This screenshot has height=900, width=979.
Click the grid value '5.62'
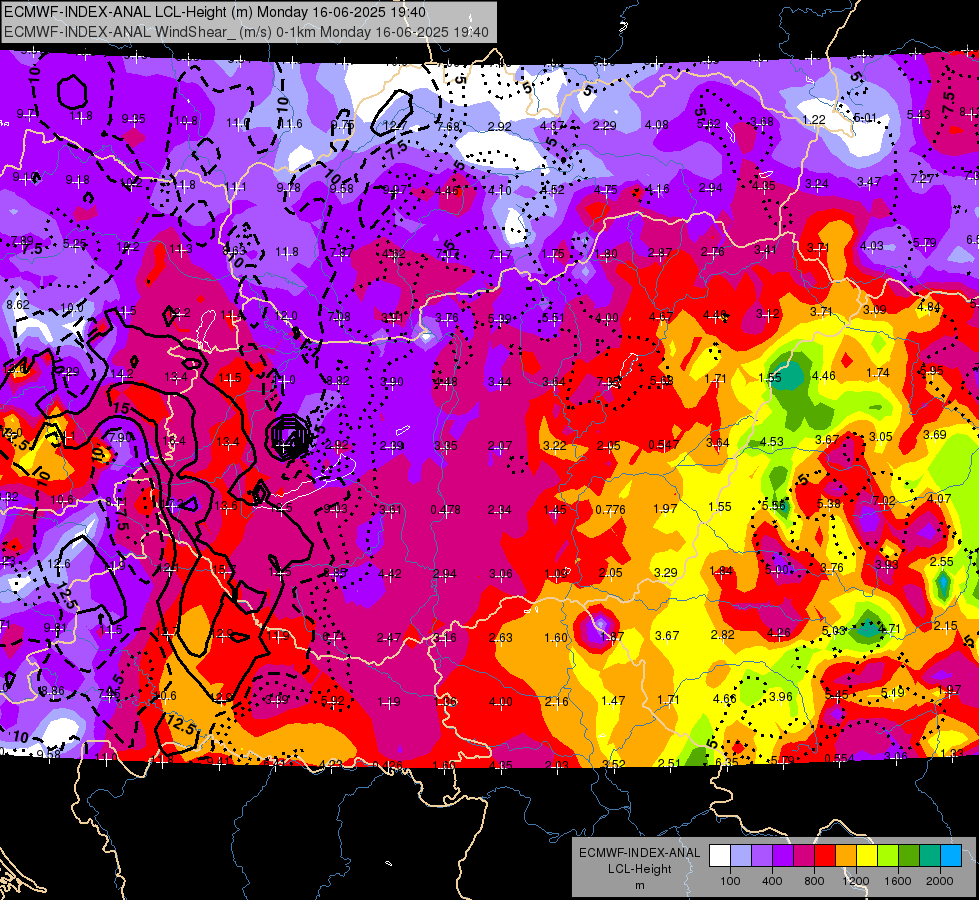[709, 124]
